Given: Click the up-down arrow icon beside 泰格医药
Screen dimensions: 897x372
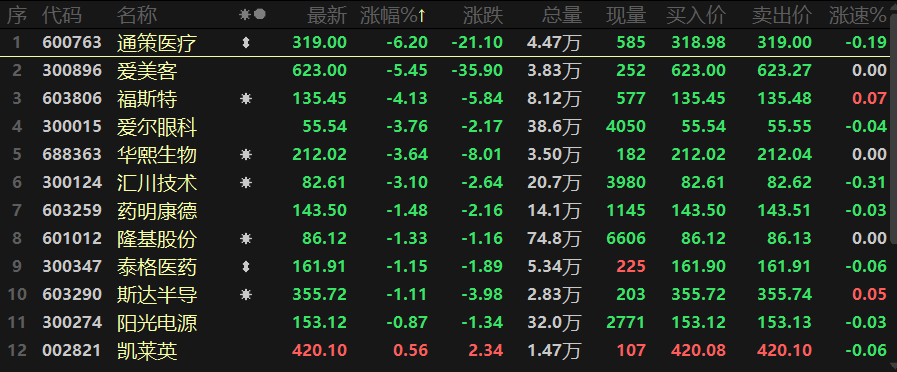Looking at the screenshot, I should pos(246,266).
